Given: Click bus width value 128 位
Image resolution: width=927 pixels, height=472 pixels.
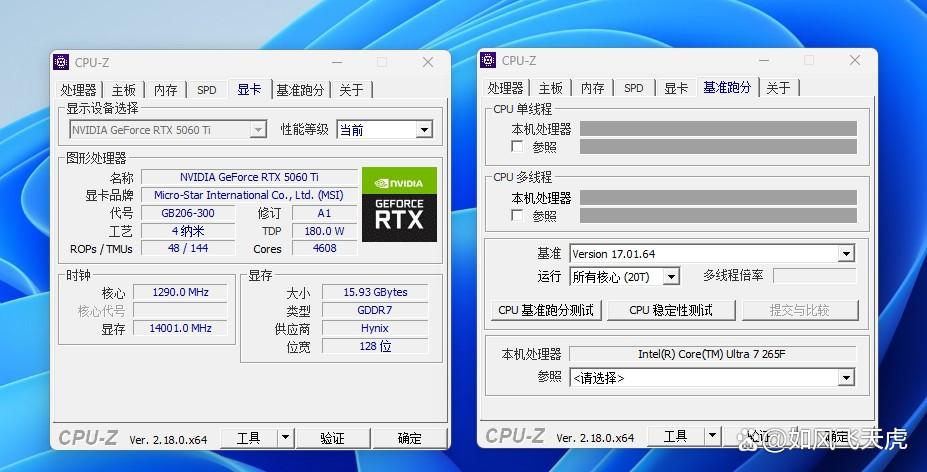Looking at the screenshot, I should (x=375, y=346).
